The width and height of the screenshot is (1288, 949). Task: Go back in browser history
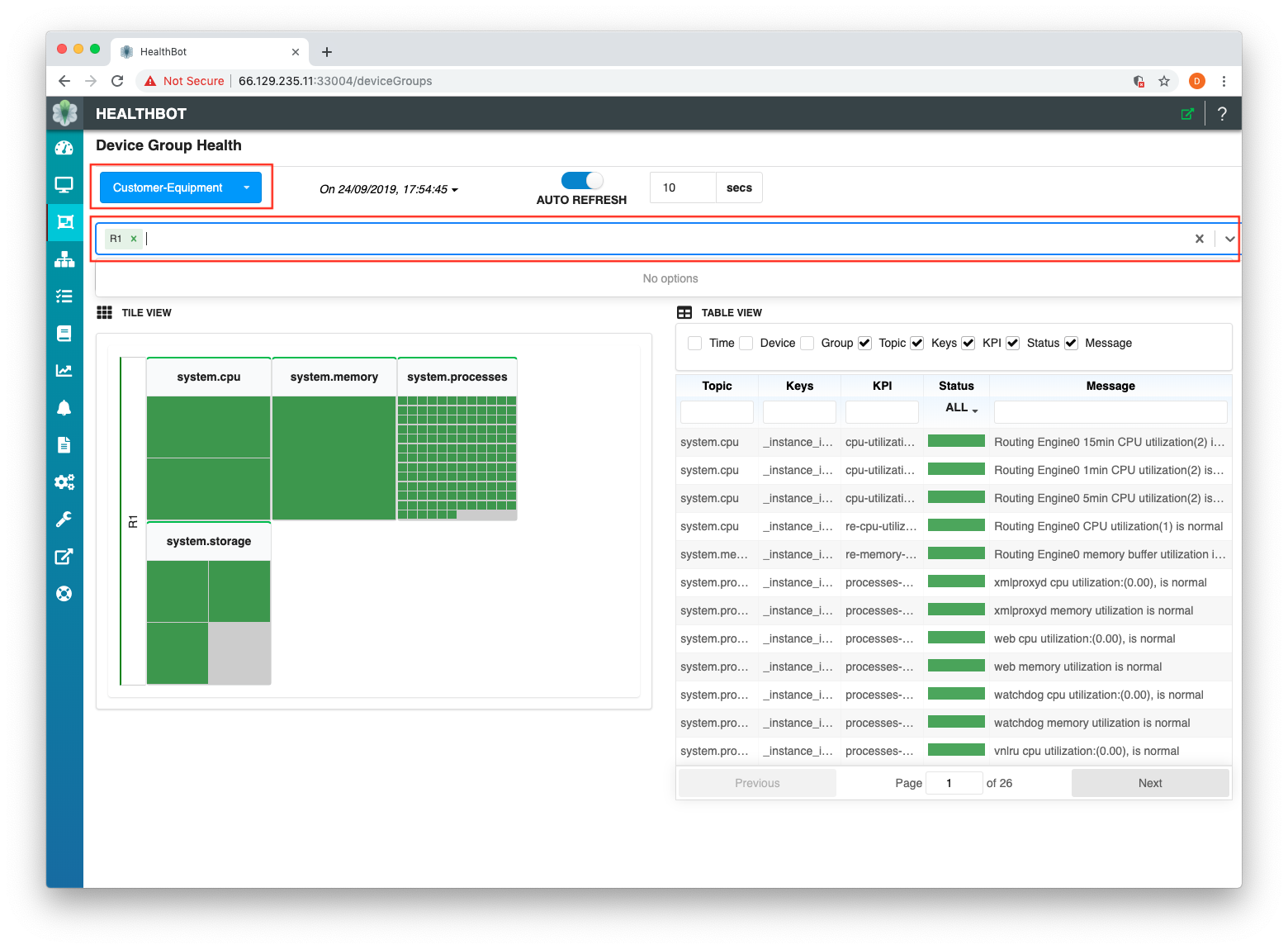click(x=64, y=81)
